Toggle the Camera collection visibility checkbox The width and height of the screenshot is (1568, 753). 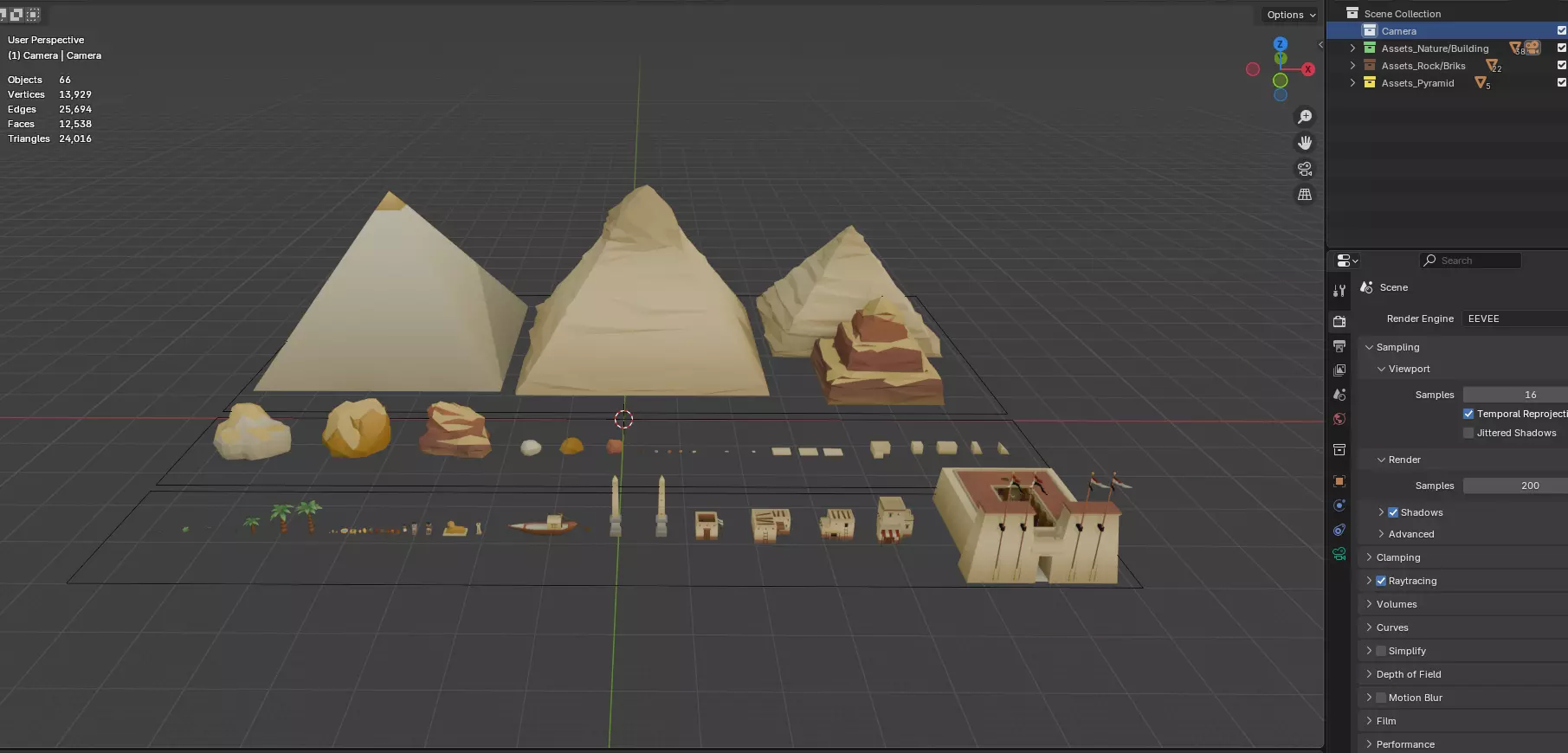point(1562,30)
